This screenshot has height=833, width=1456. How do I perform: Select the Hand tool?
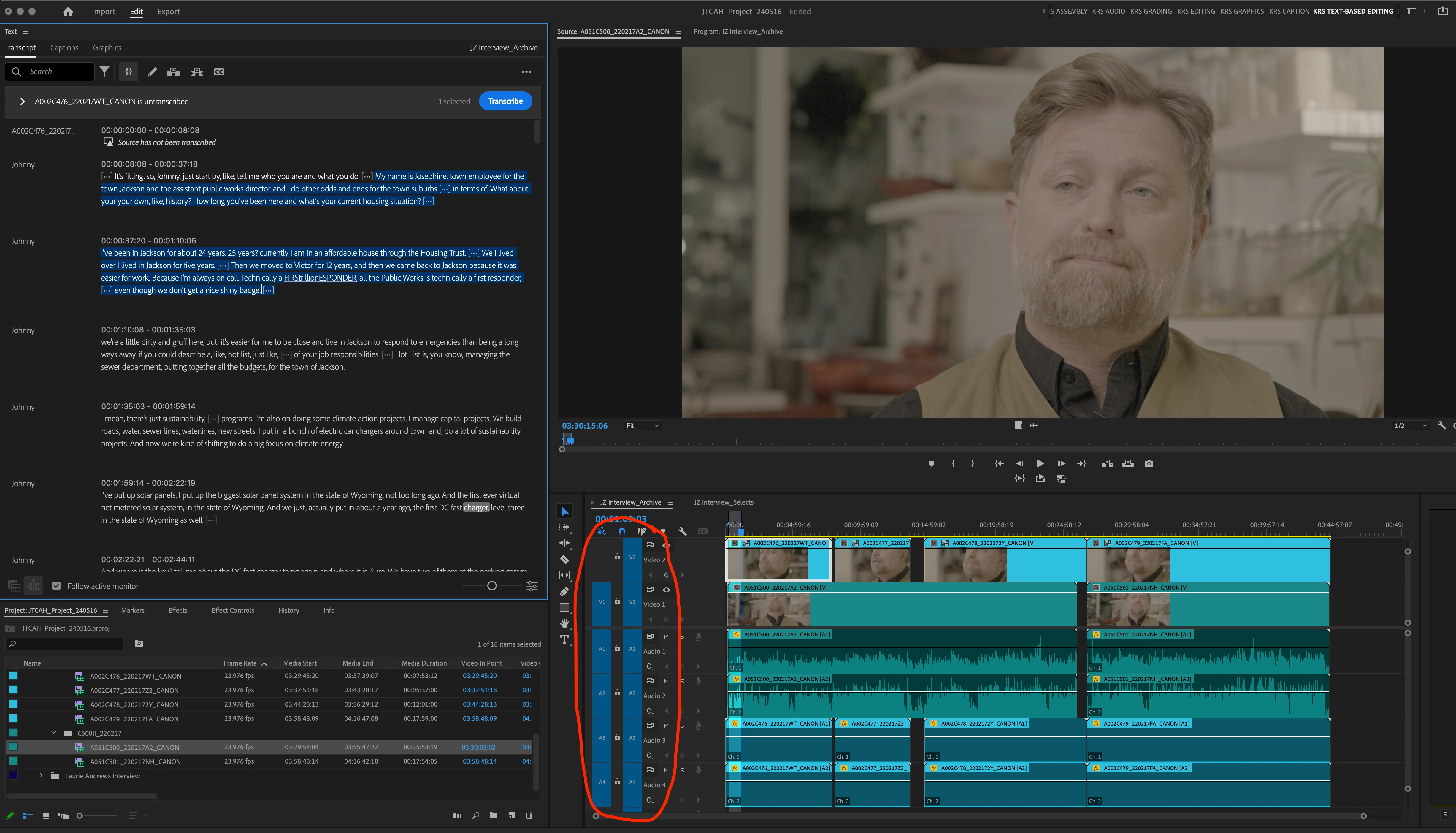(564, 624)
